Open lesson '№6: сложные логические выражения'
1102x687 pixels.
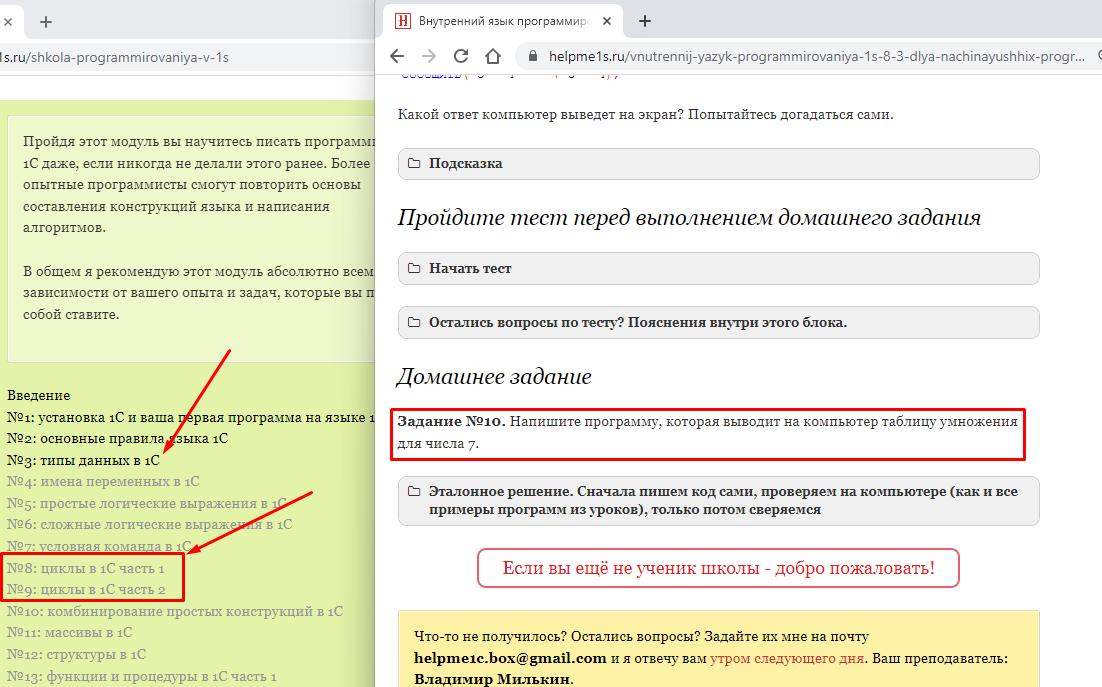[x=150, y=525]
